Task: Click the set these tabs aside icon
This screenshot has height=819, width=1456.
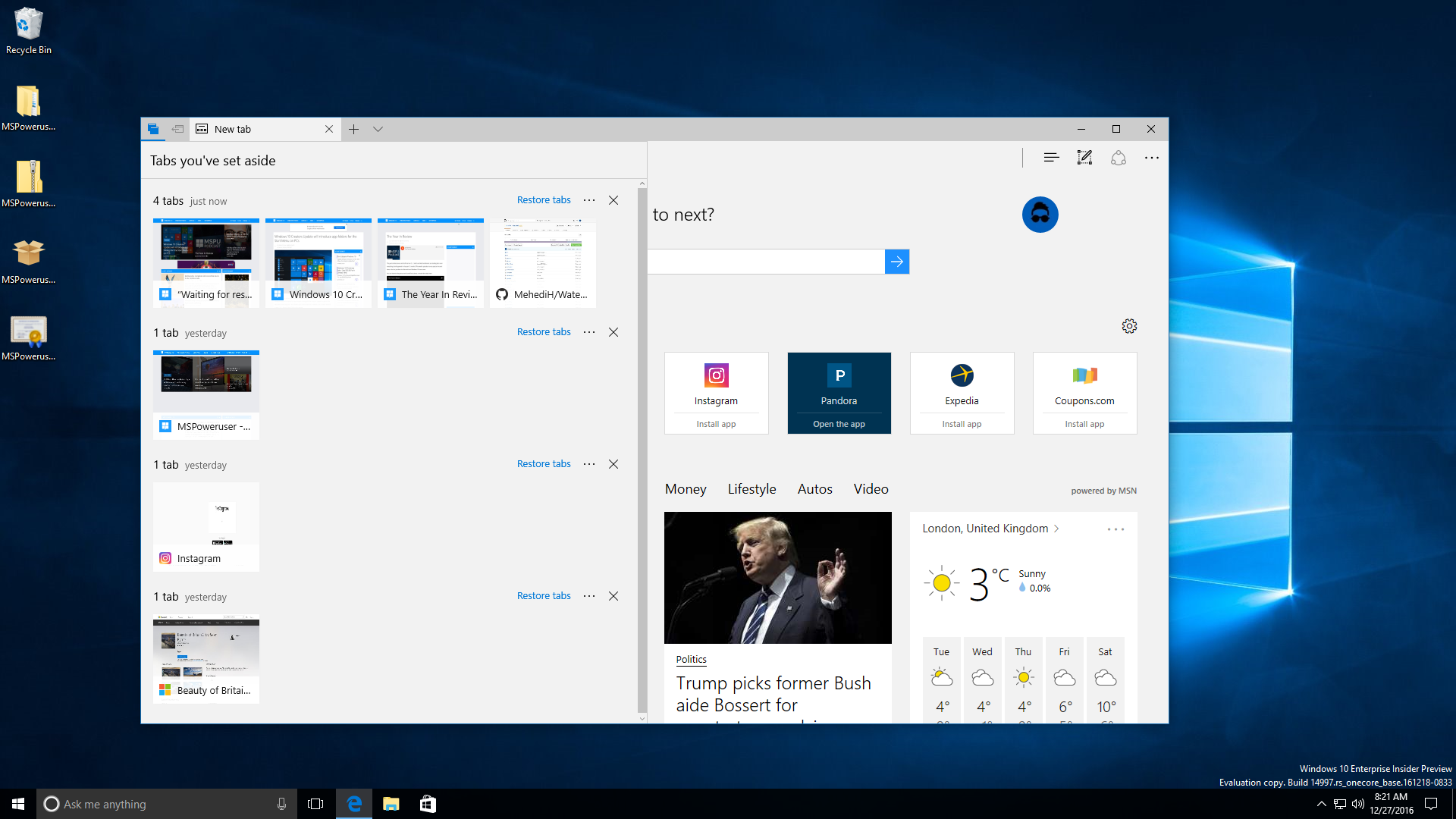Action: tap(177, 129)
